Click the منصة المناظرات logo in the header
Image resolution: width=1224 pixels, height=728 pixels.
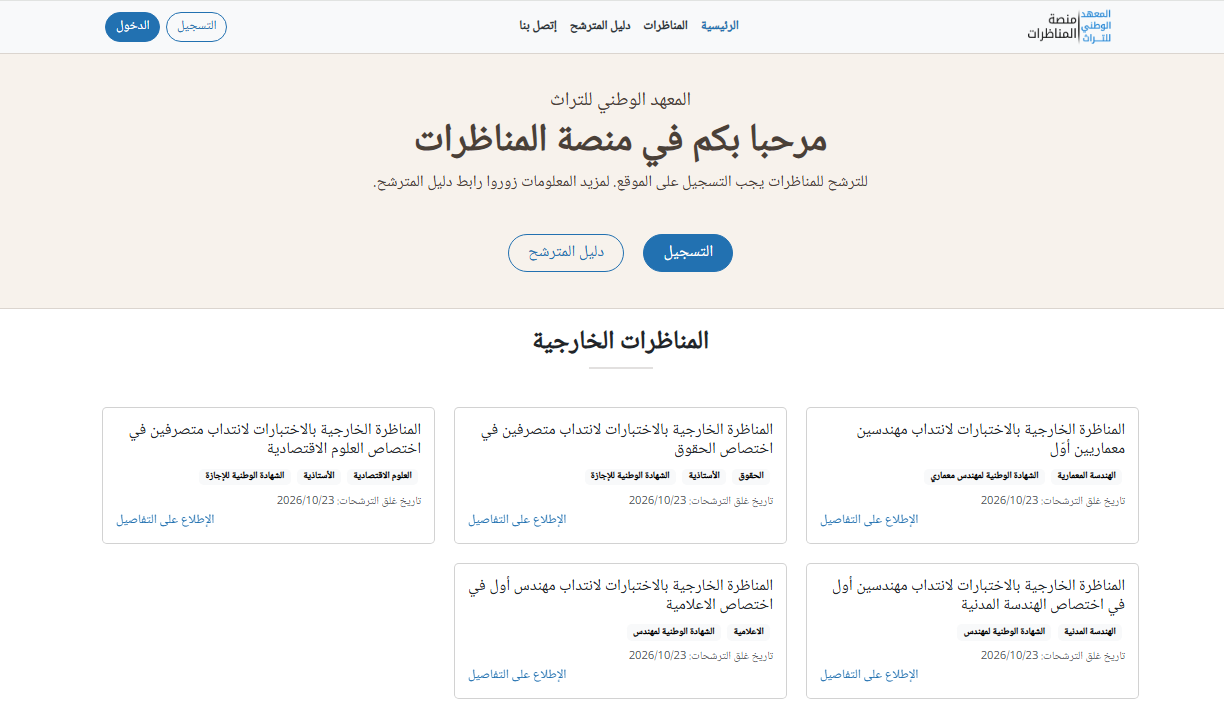(x=1069, y=27)
